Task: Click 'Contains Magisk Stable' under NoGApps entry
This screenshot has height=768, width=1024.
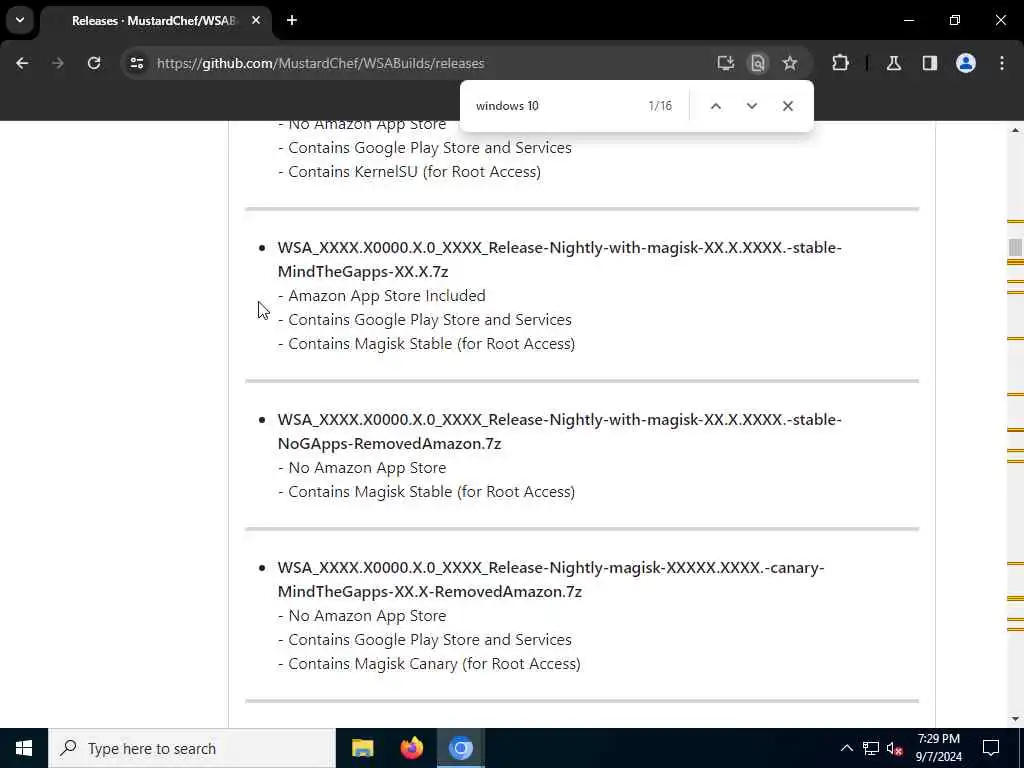Action: pyautogui.click(x=426, y=492)
